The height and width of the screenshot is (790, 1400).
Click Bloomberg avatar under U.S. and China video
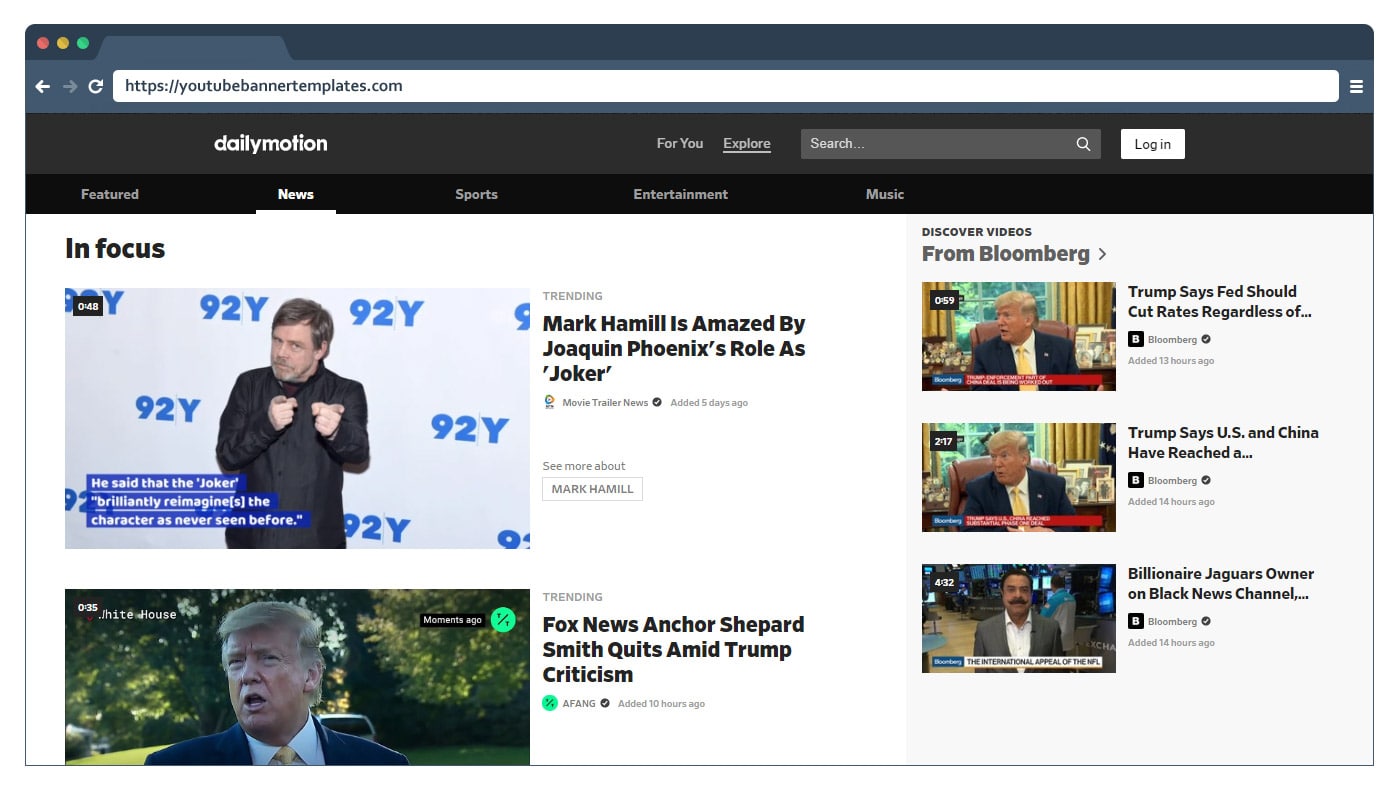[x=1135, y=480]
